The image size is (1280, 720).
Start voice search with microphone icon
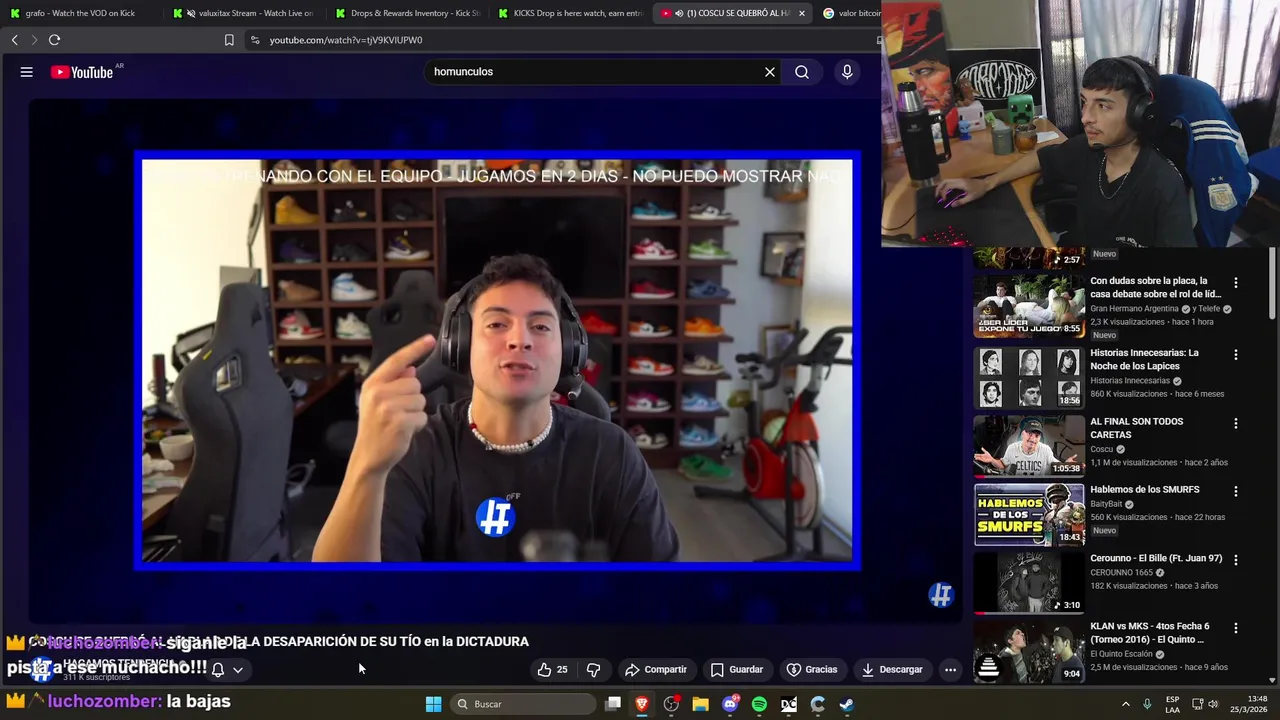point(847,72)
